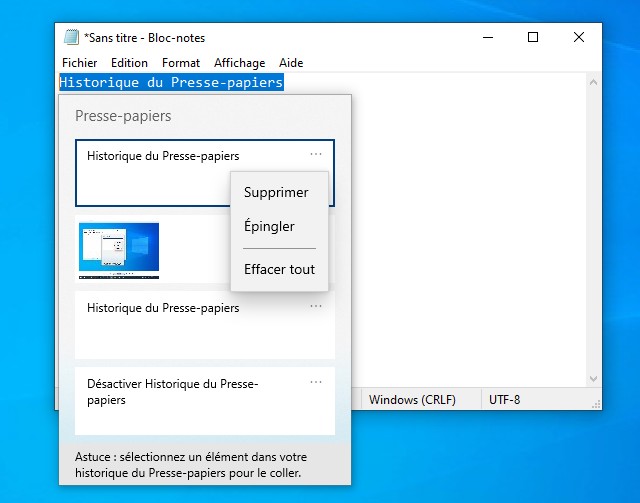Open the Format menu
The width and height of the screenshot is (640, 503).
coord(181,63)
